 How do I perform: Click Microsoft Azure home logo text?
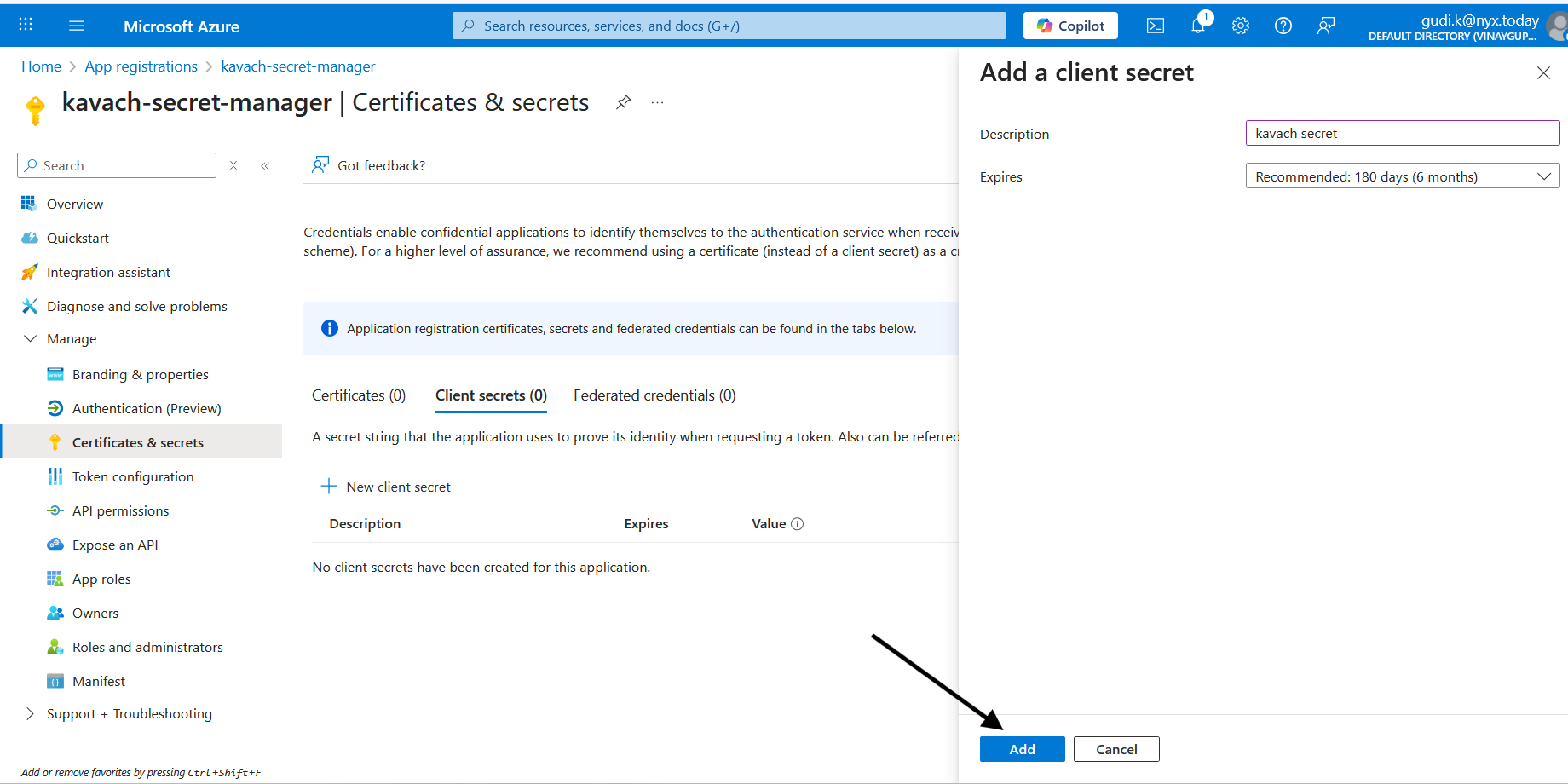coord(182,26)
